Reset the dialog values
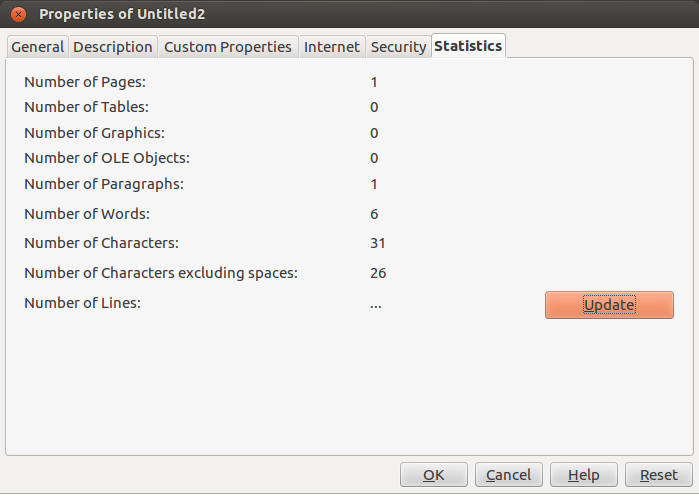699x496 pixels. pos(658,475)
